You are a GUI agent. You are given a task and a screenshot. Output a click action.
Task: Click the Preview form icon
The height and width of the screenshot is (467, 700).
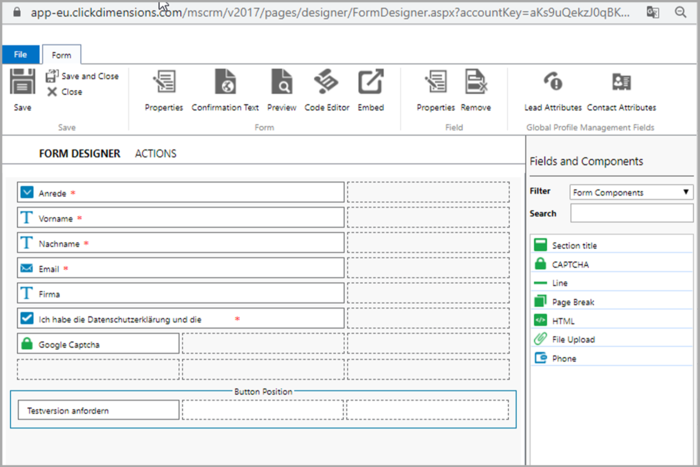[x=282, y=81]
